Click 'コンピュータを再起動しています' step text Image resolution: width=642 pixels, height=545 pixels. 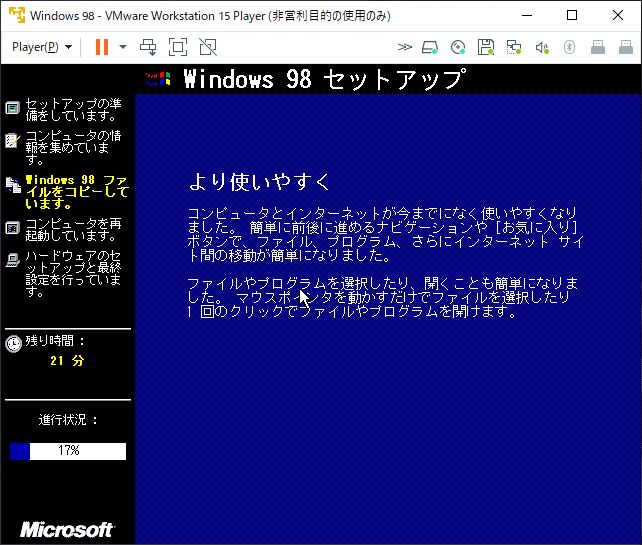tap(73, 229)
